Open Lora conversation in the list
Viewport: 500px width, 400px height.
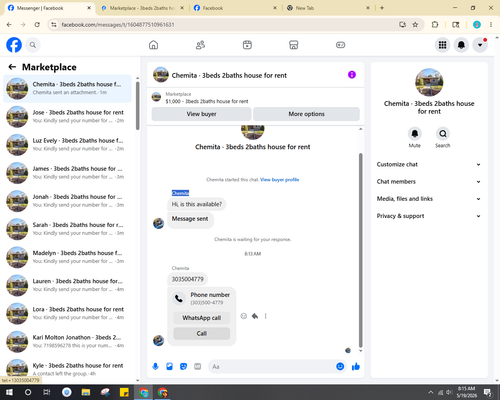(67, 313)
